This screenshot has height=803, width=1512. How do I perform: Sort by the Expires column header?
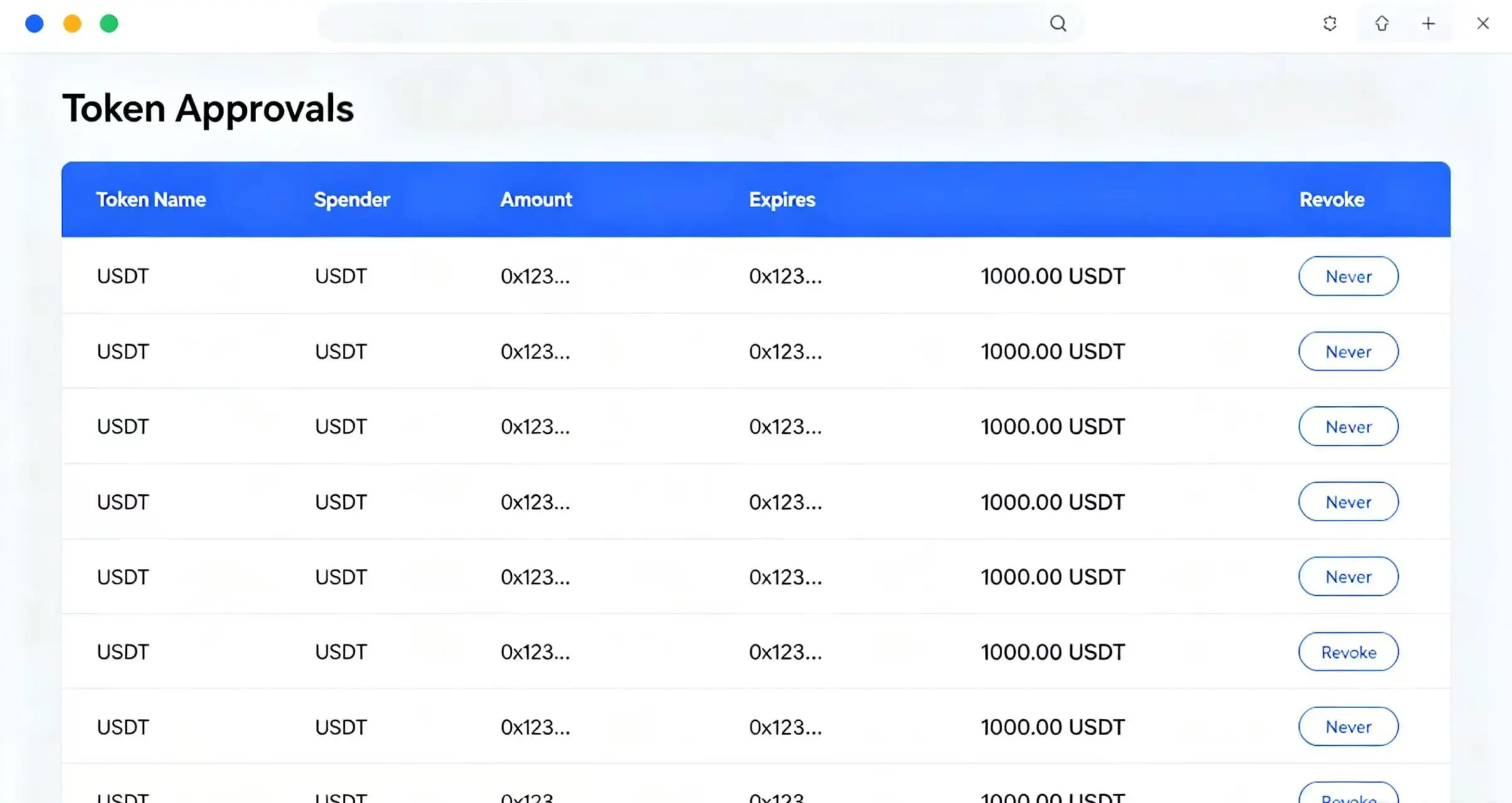(782, 200)
